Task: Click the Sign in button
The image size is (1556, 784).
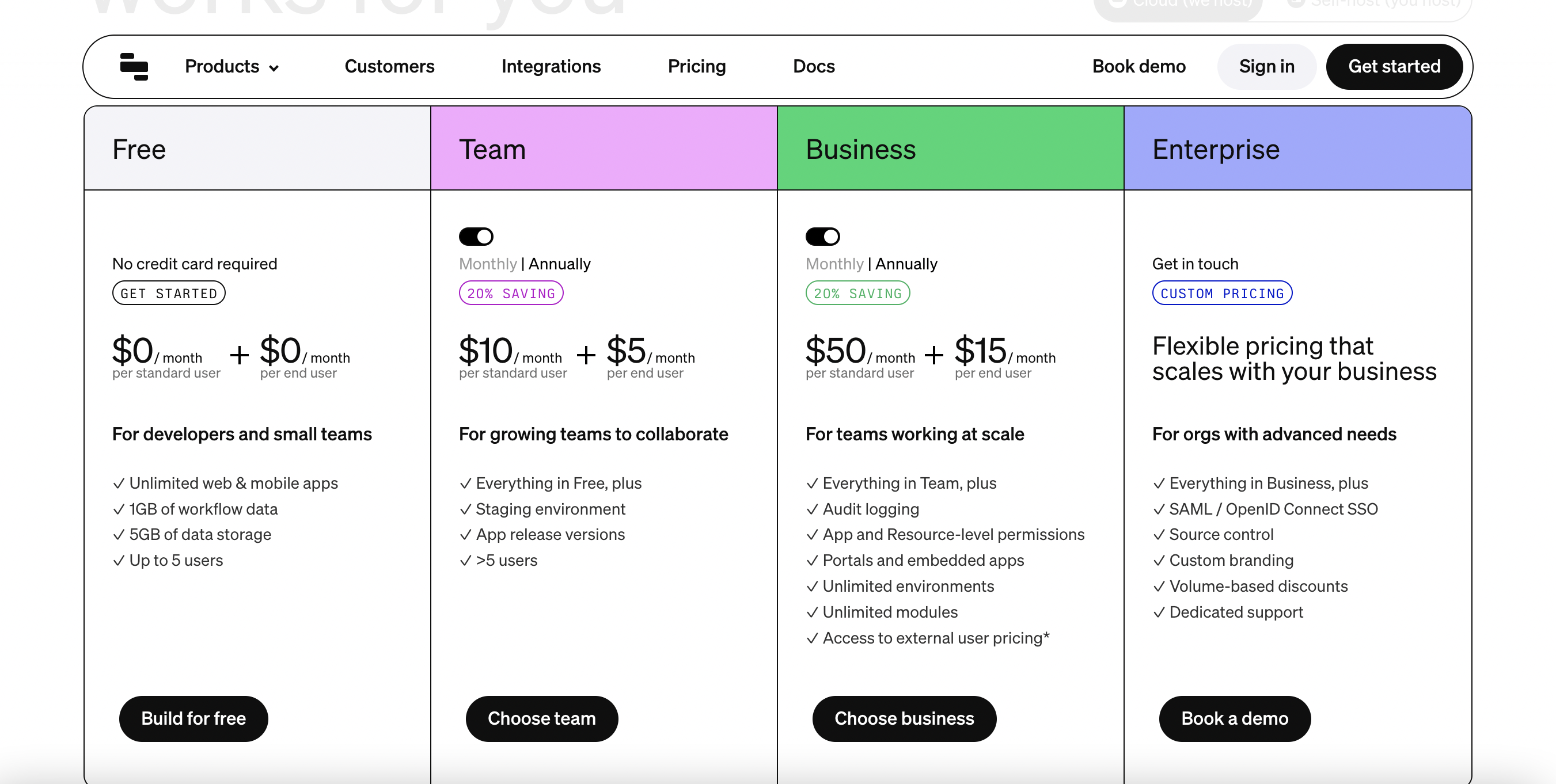Action: click(x=1267, y=66)
